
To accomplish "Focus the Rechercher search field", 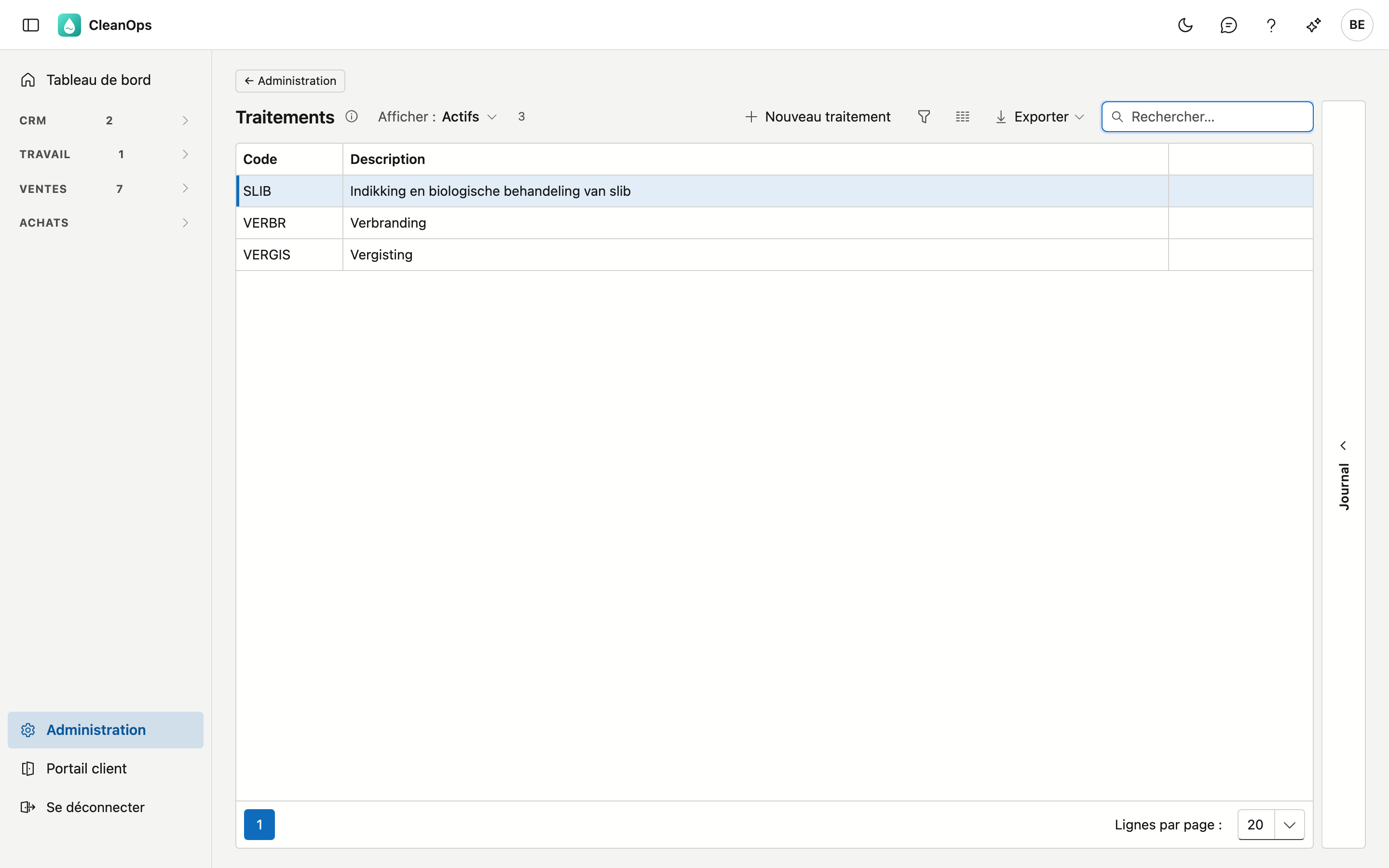I will 1207,117.
